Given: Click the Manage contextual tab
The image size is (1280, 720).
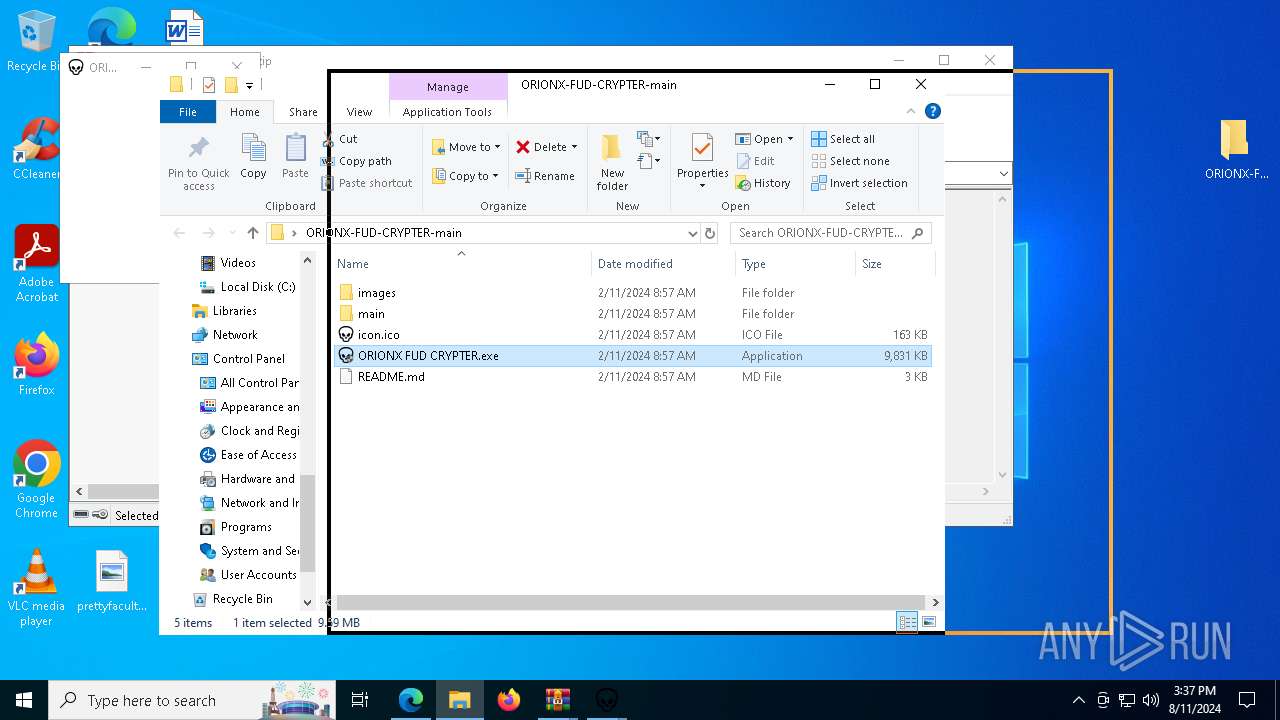Looking at the screenshot, I should coord(447,87).
